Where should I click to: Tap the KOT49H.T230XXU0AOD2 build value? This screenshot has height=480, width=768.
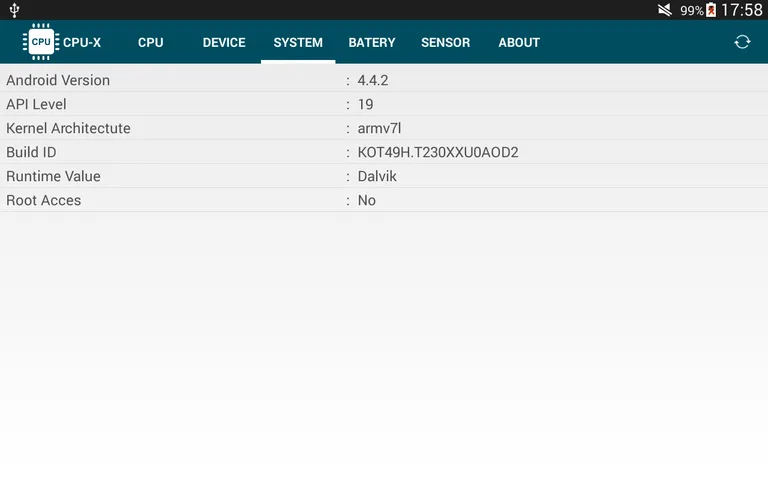pyautogui.click(x=438, y=152)
